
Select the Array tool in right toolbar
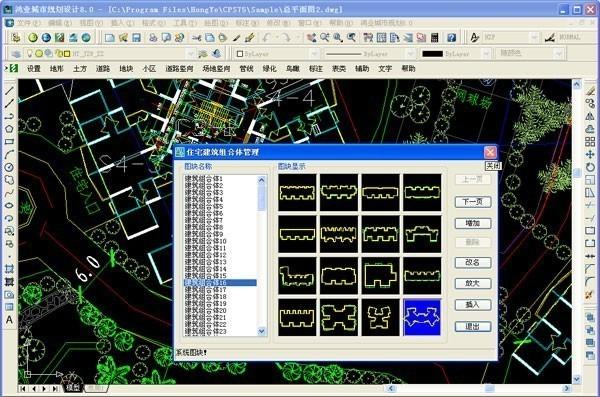(x=590, y=142)
